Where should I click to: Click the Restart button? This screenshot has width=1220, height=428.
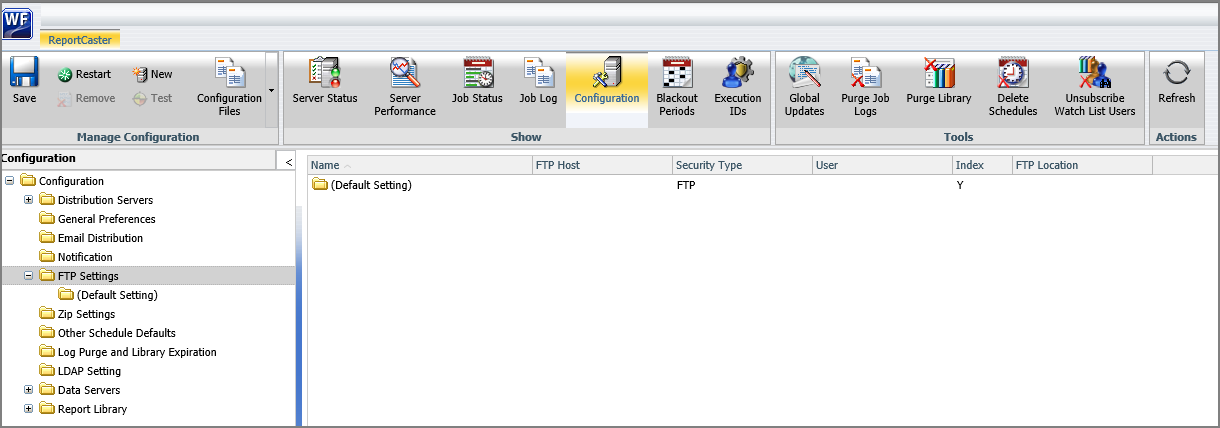point(84,74)
